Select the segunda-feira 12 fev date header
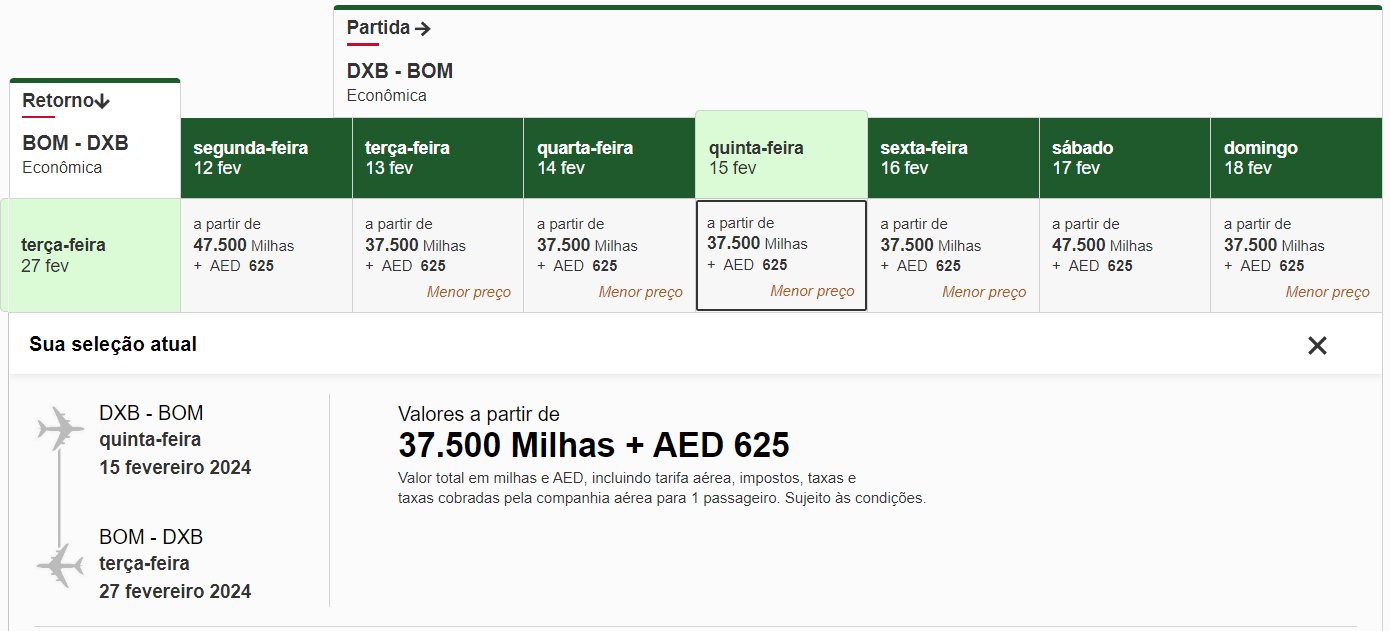The height and width of the screenshot is (631, 1390). coord(267,158)
